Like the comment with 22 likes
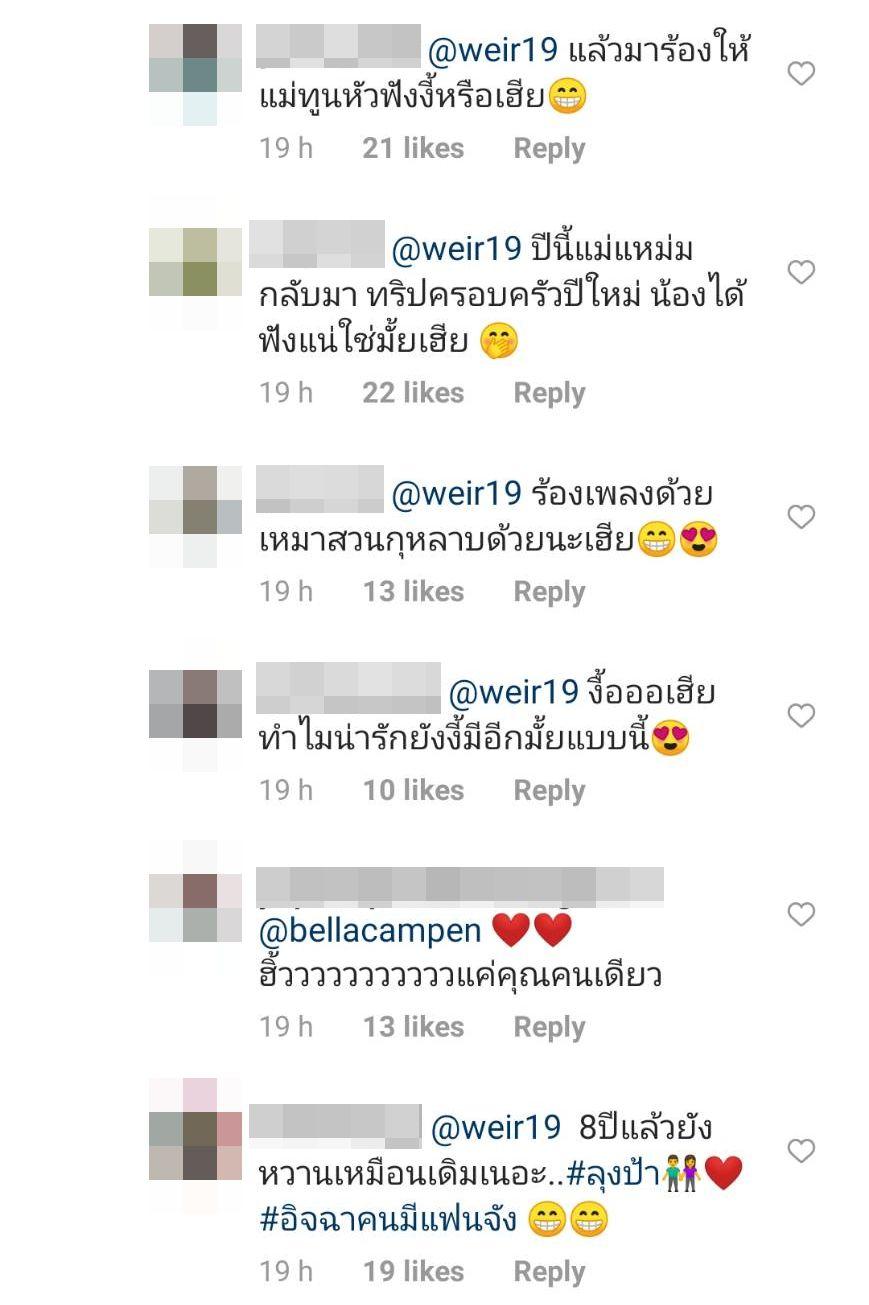This screenshot has height=1305, width=869. [801, 272]
